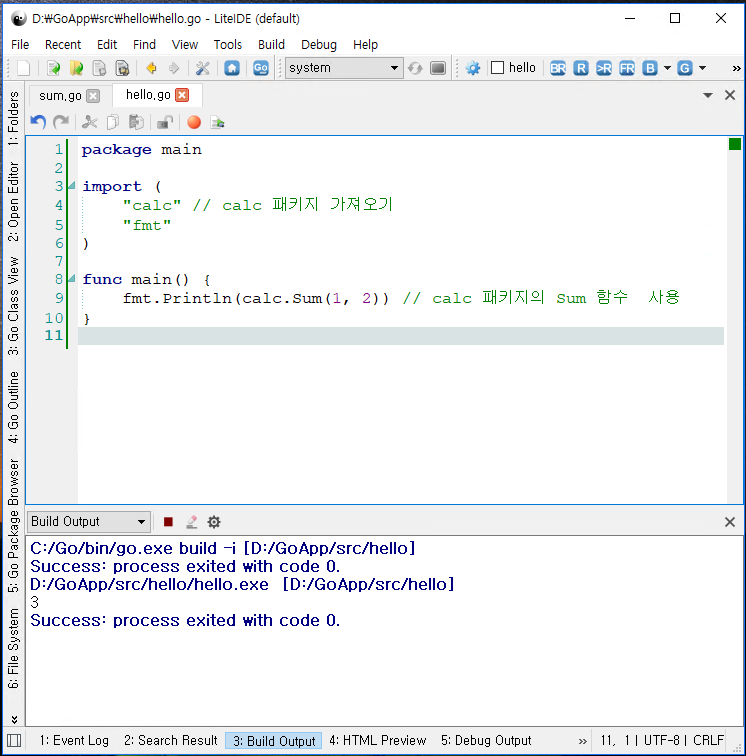Open the Debug Output panel tab
The width and height of the screenshot is (746, 756).
coord(485,741)
